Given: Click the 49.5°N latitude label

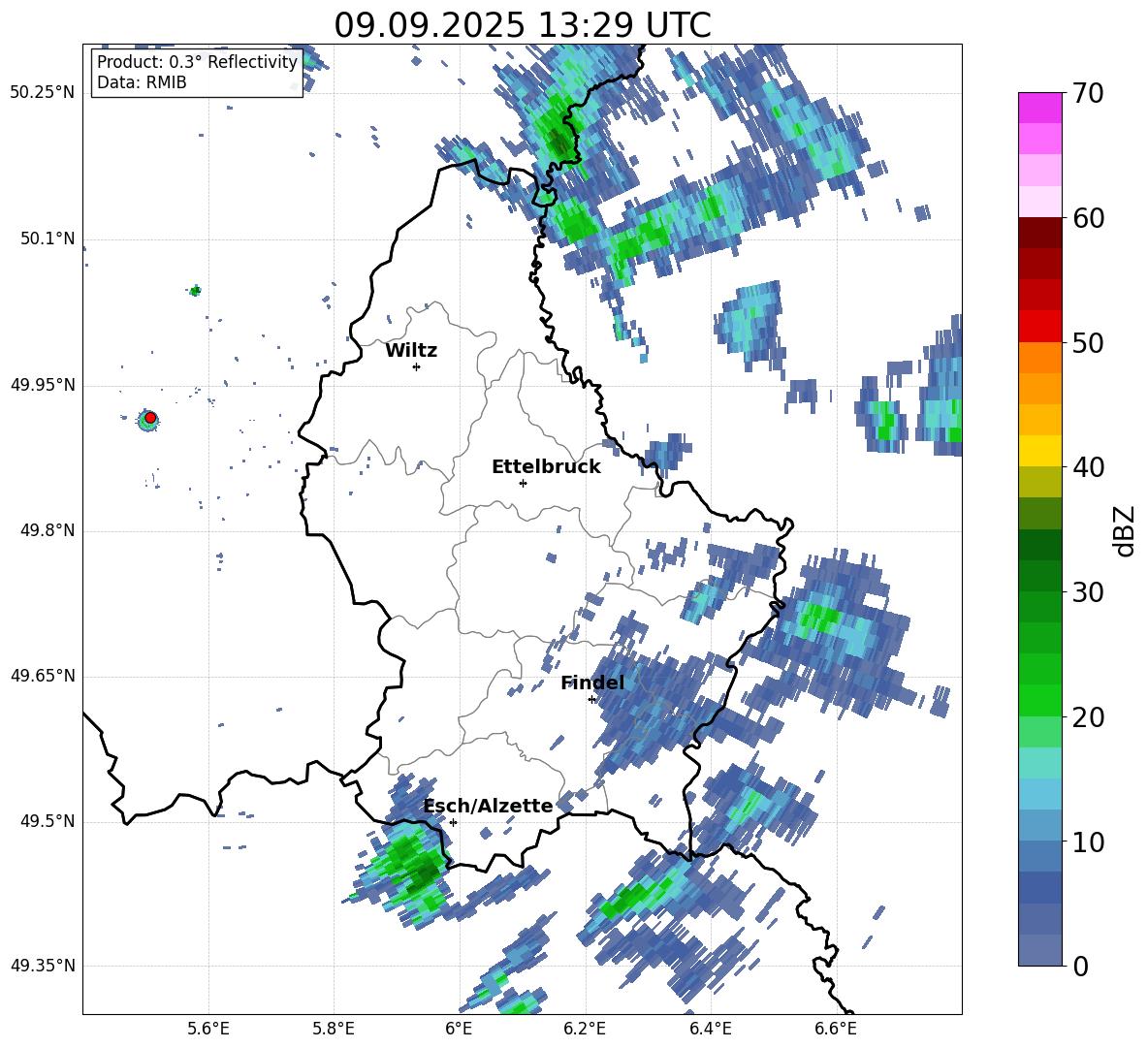Looking at the screenshot, I should [x=48, y=822].
